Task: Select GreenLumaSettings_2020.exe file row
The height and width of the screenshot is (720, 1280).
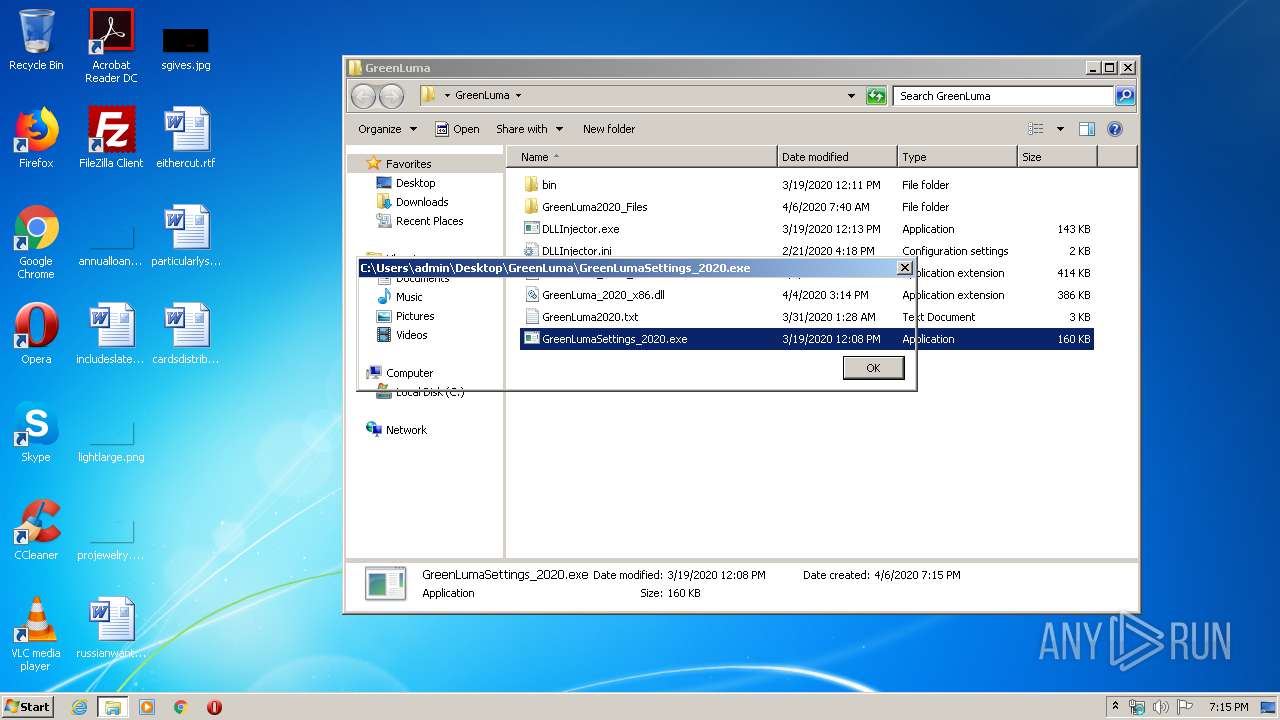Action: (x=806, y=339)
